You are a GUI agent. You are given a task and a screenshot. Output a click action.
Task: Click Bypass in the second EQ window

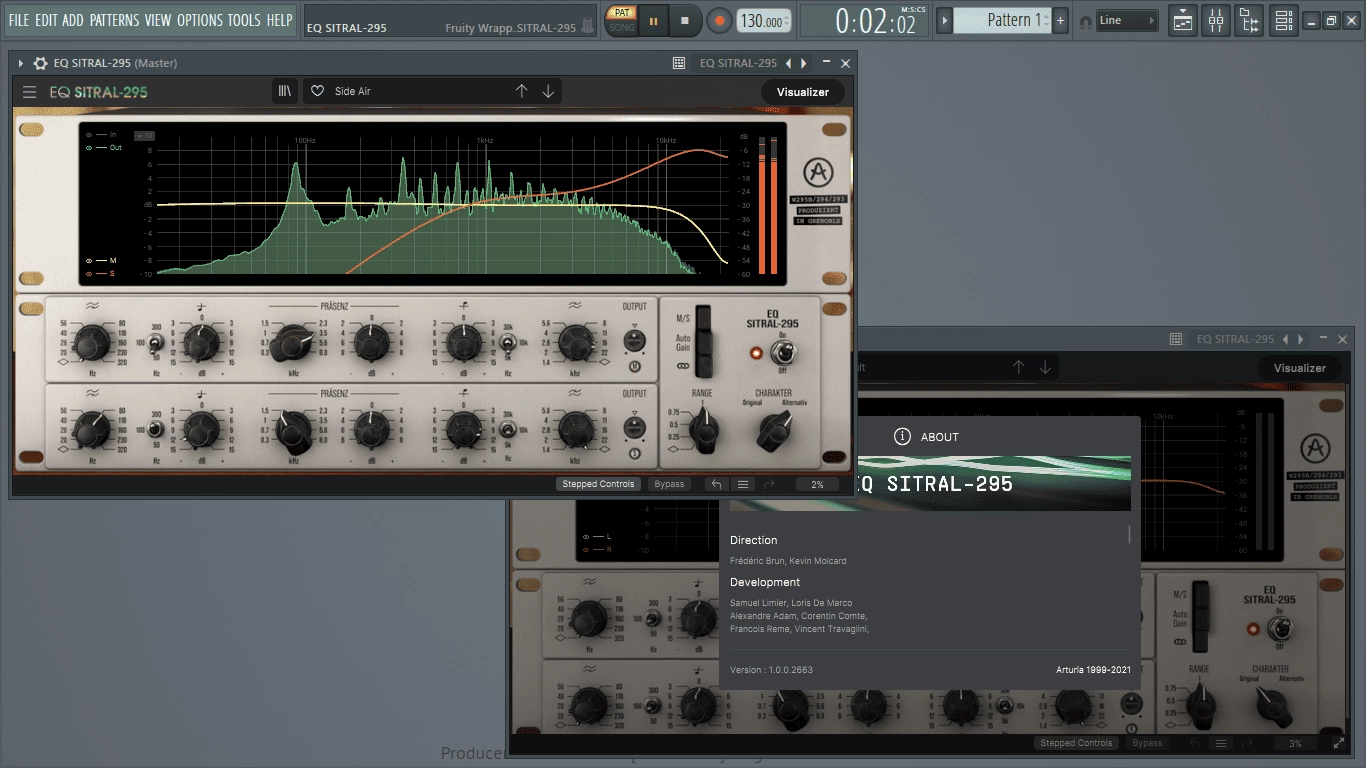pyautogui.click(x=1147, y=743)
